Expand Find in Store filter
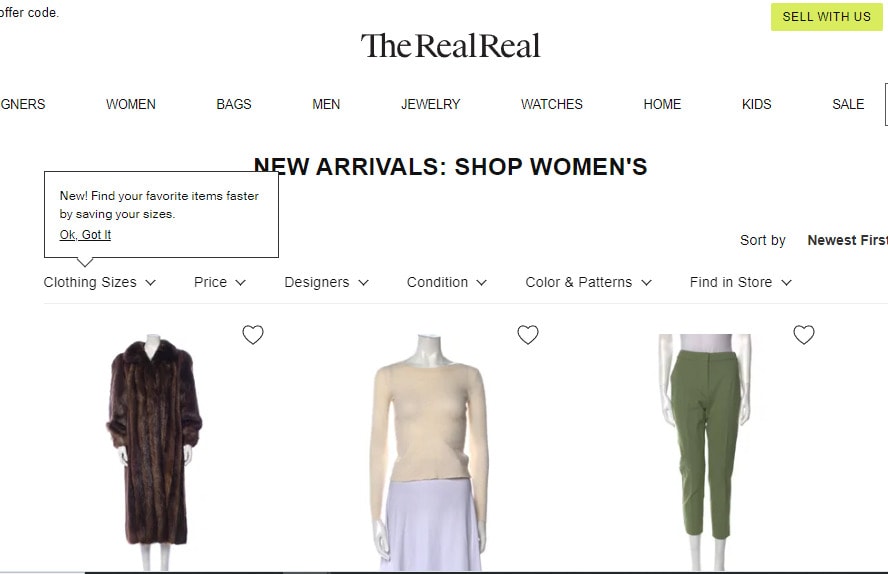Screen dimensions: 888x574 (741, 282)
